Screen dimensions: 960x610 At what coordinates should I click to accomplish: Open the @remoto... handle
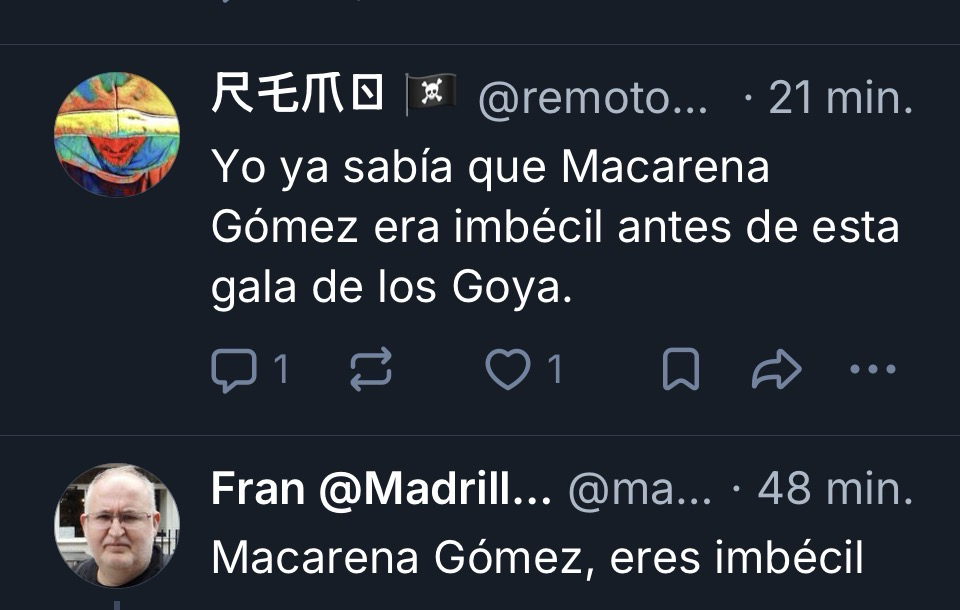[594, 98]
